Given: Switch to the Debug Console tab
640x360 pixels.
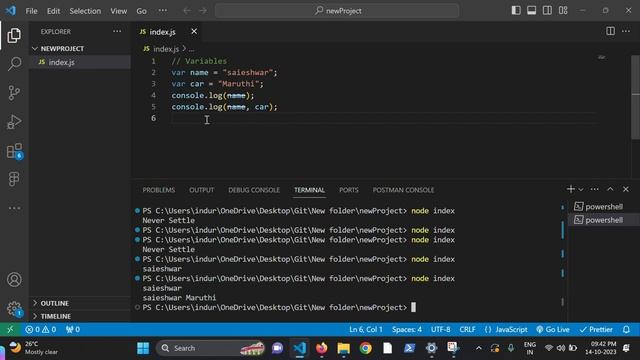Looking at the screenshot, I should click(x=254, y=190).
